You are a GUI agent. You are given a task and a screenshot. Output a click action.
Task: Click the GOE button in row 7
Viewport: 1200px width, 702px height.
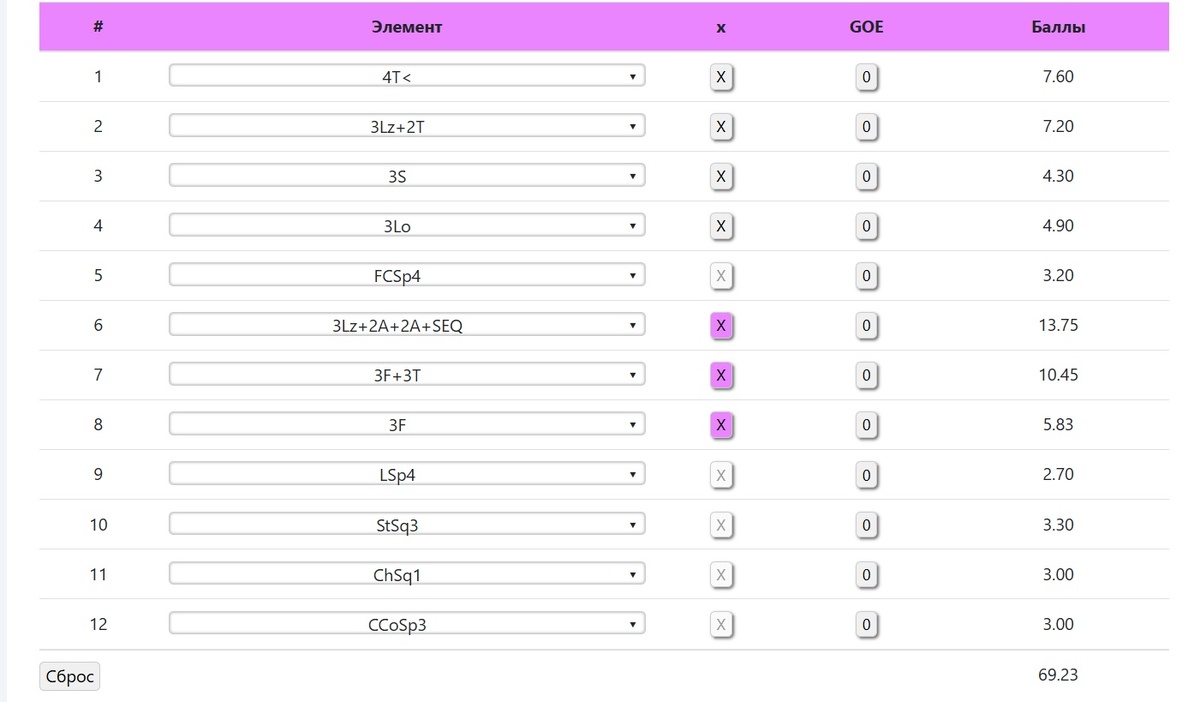(x=867, y=376)
